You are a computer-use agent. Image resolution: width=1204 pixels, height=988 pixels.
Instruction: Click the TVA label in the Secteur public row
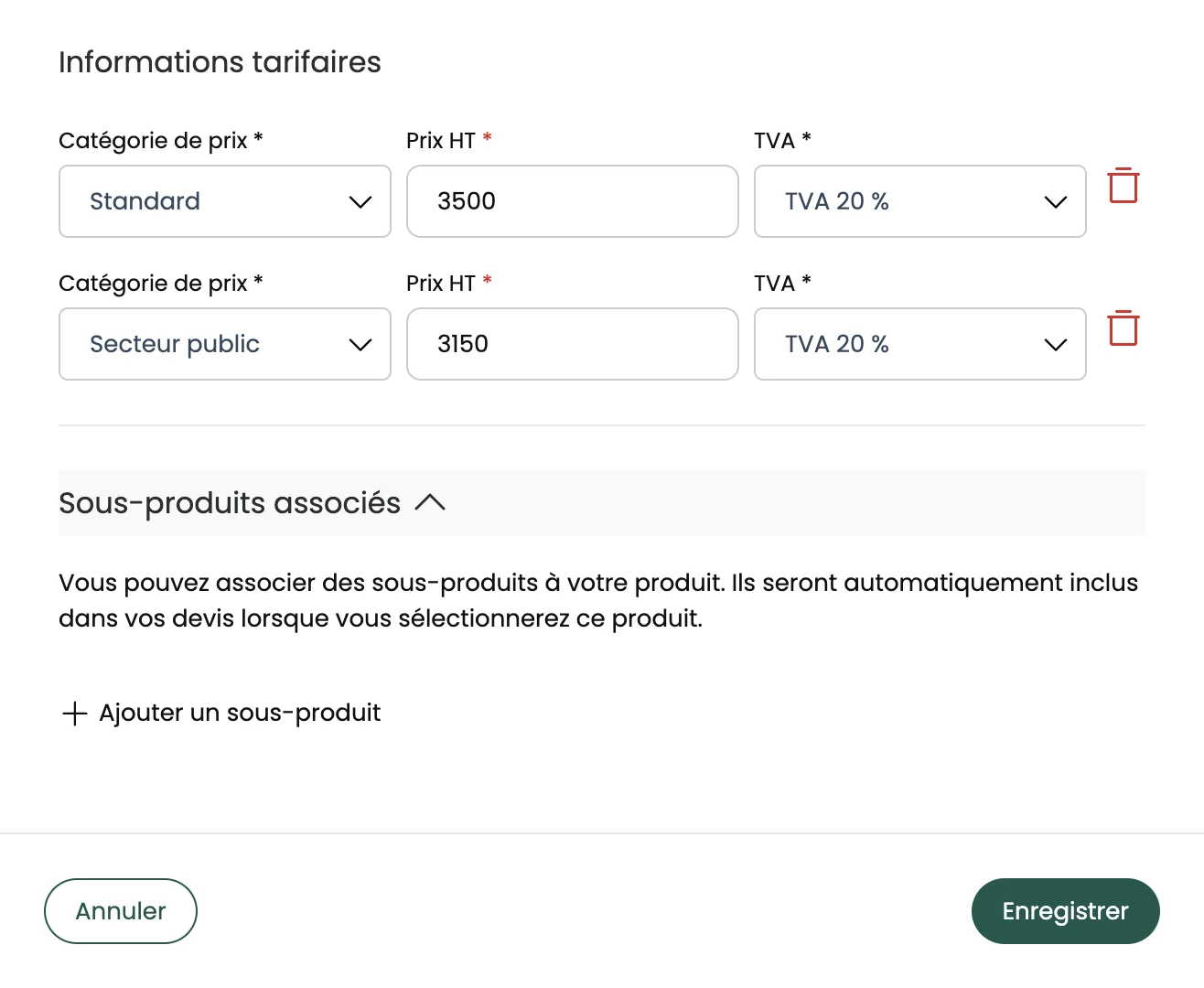[782, 284]
